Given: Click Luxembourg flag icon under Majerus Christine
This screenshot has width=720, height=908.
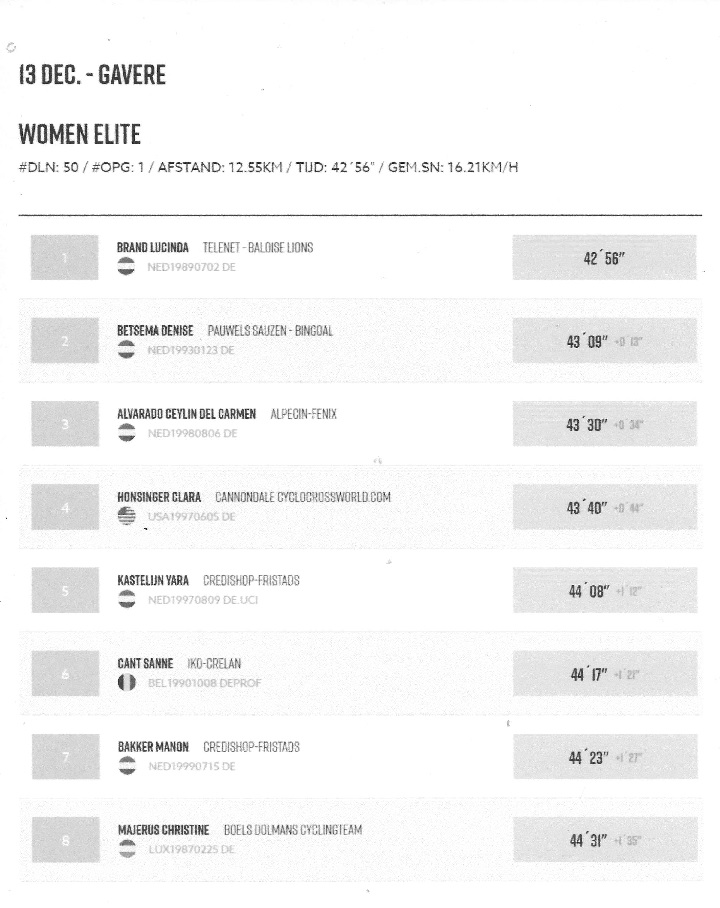Looking at the screenshot, I should click(x=127, y=849).
